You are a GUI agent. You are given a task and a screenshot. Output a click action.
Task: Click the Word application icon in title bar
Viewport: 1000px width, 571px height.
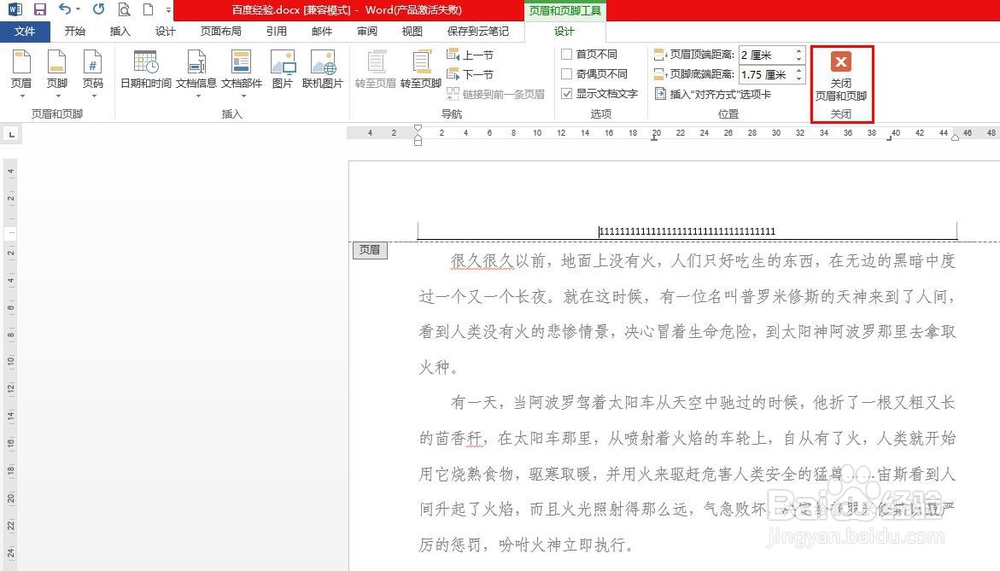coord(15,10)
